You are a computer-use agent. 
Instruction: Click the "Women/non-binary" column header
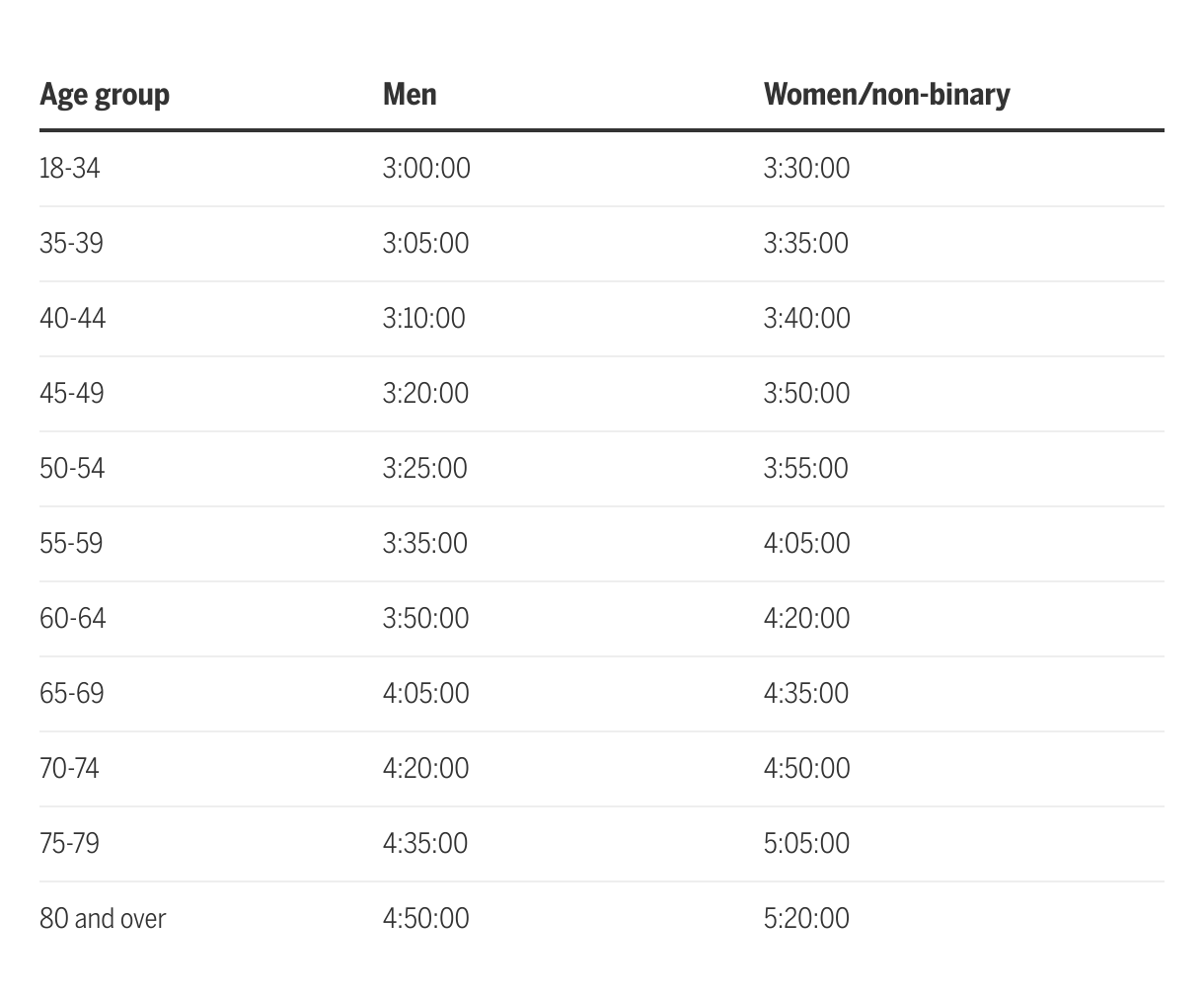tap(886, 95)
